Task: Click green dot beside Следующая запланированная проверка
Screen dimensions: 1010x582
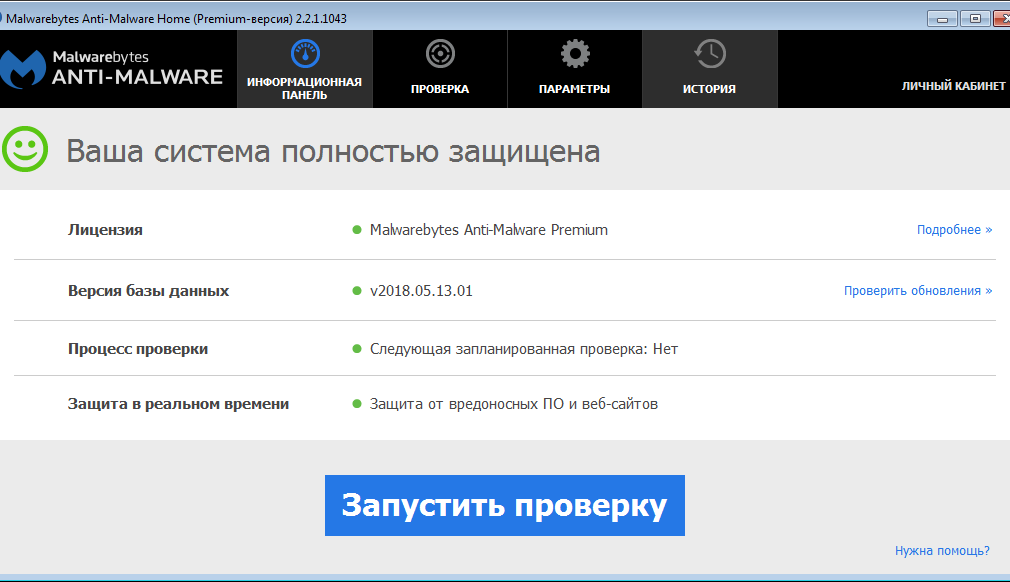Action: (x=357, y=349)
